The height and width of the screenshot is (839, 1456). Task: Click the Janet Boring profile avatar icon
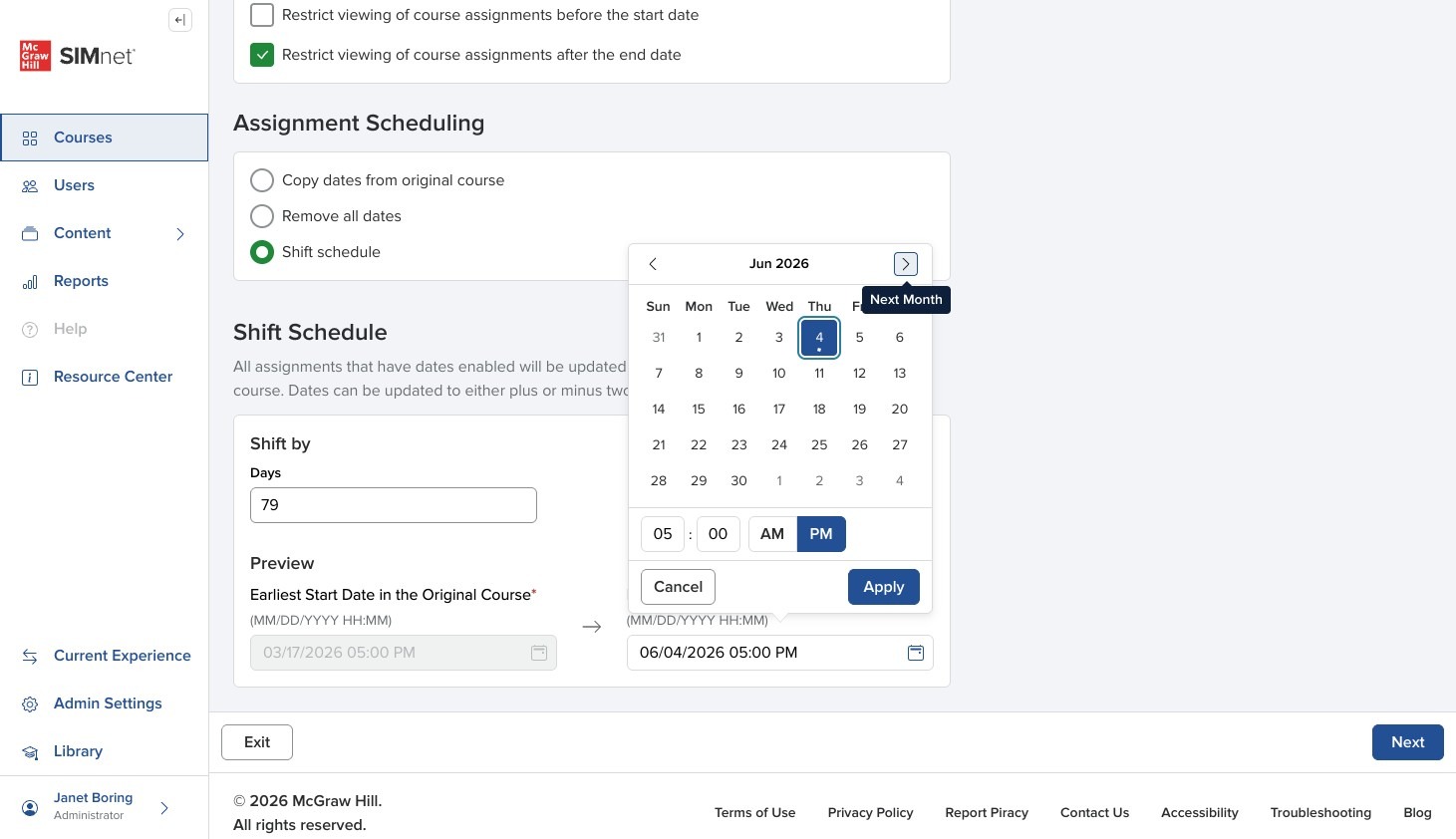[x=30, y=807]
